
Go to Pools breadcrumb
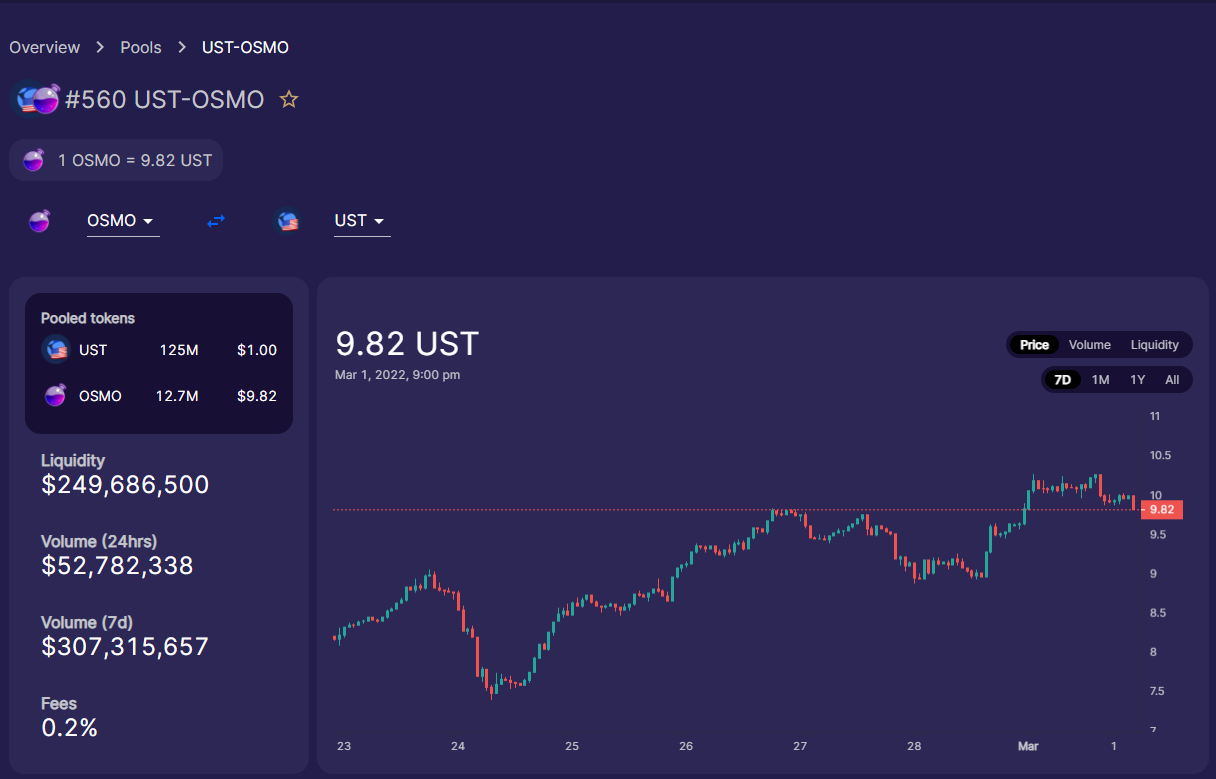point(141,47)
